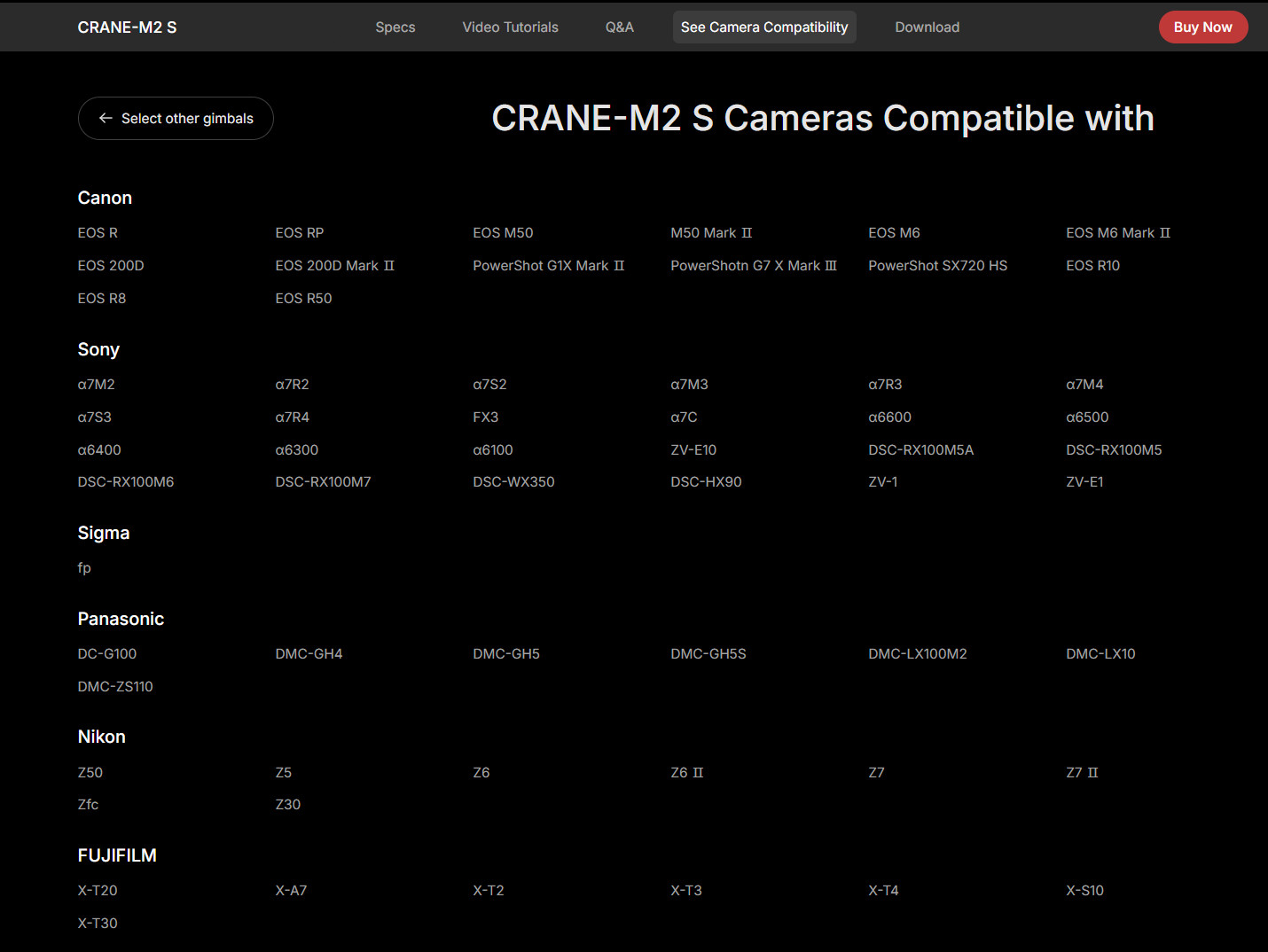Open the Download tab
This screenshot has width=1268, height=952.
(928, 27)
